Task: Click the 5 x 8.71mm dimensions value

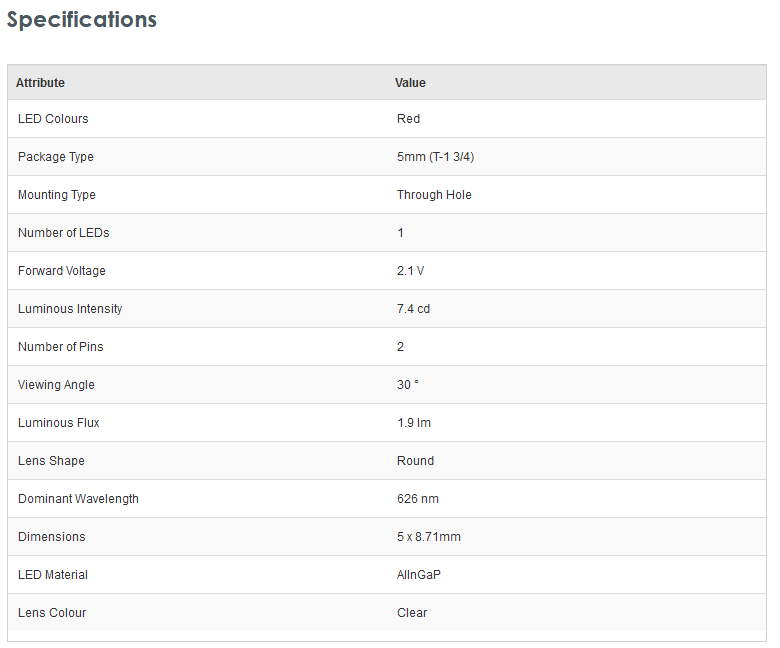Action: tap(429, 537)
